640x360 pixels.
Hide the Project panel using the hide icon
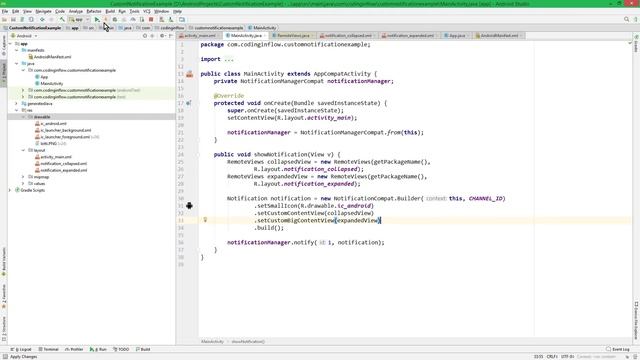(x=170, y=36)
